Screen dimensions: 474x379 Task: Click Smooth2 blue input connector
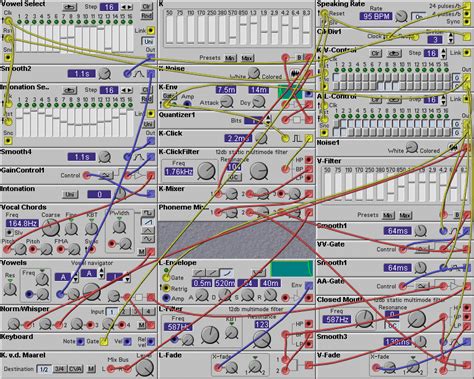[127, 74]
